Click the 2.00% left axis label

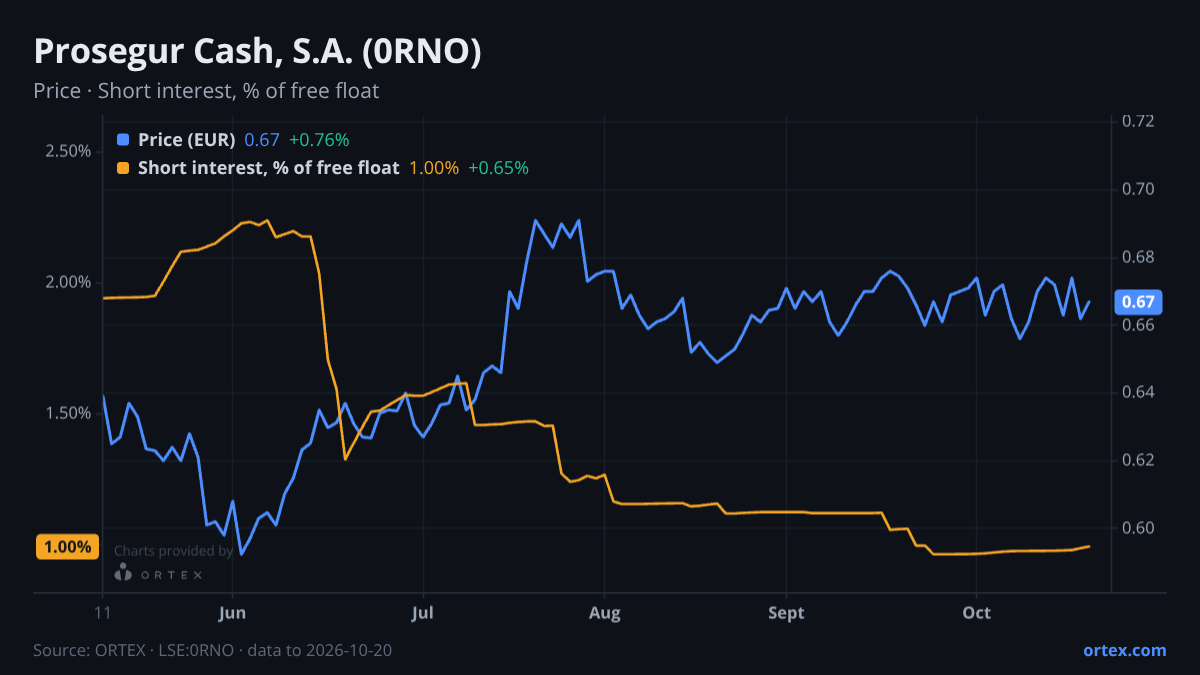(x=68, y=282)
